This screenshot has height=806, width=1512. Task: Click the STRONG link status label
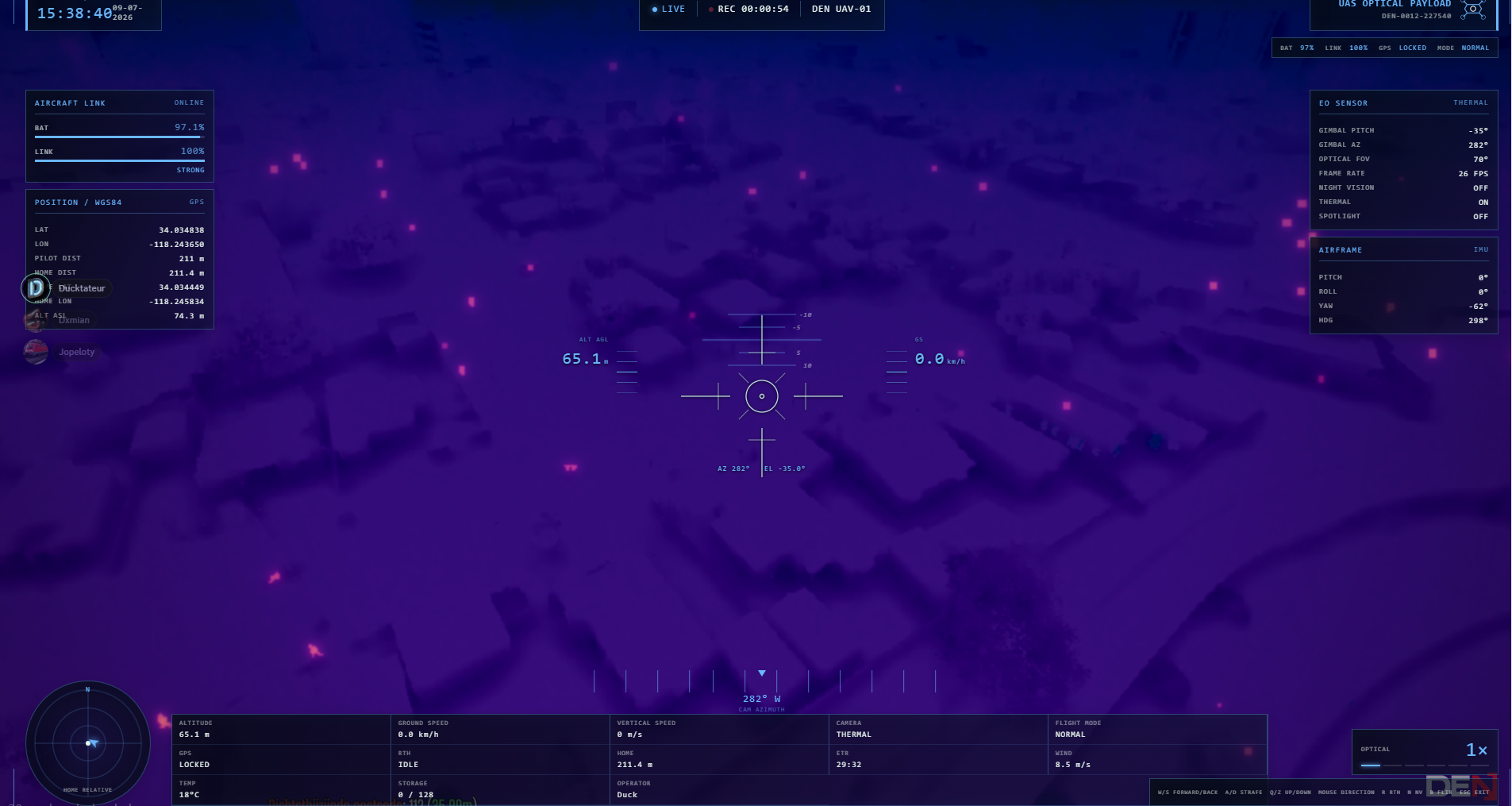190,170
